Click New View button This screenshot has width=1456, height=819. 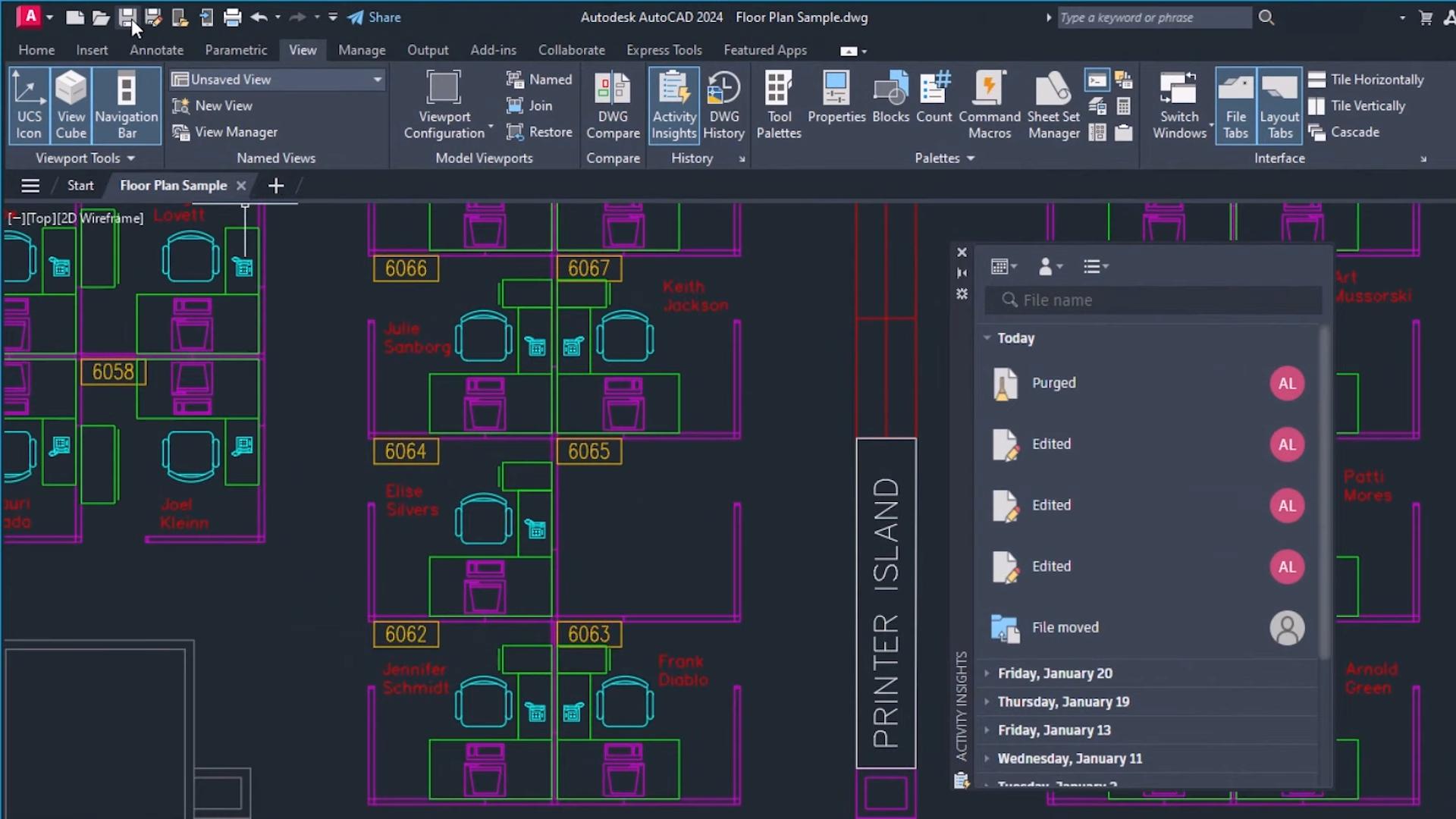click(x=212, y=105)
